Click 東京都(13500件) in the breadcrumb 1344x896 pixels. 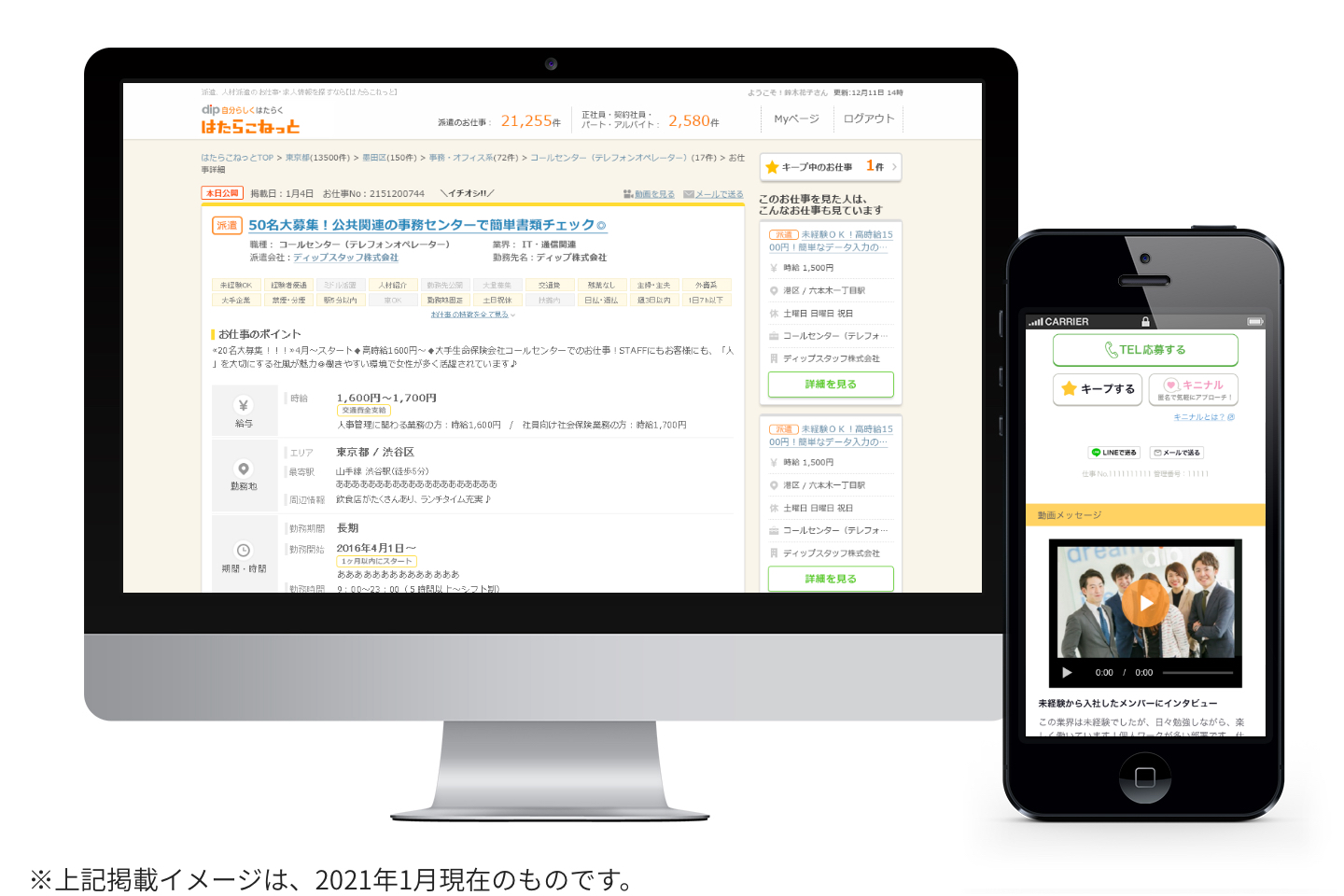(317, 158)
